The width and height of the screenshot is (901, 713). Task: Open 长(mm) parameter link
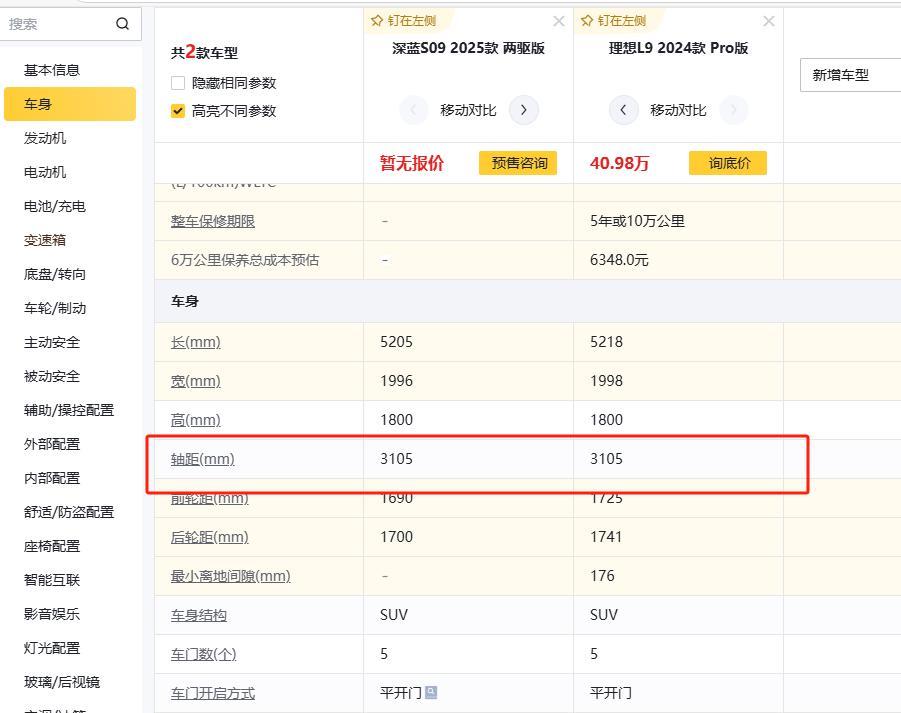coord(195,342)
